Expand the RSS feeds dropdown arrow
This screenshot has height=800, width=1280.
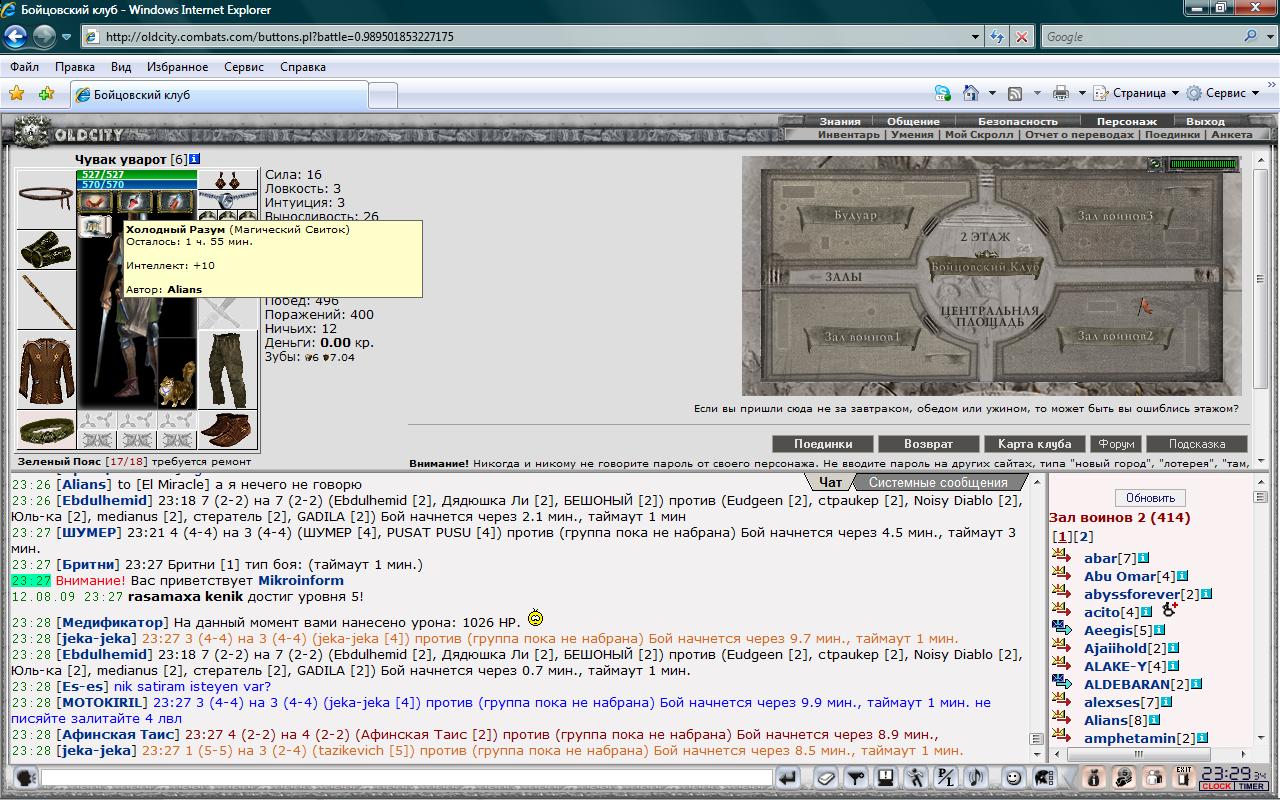tap(1036, 93)
